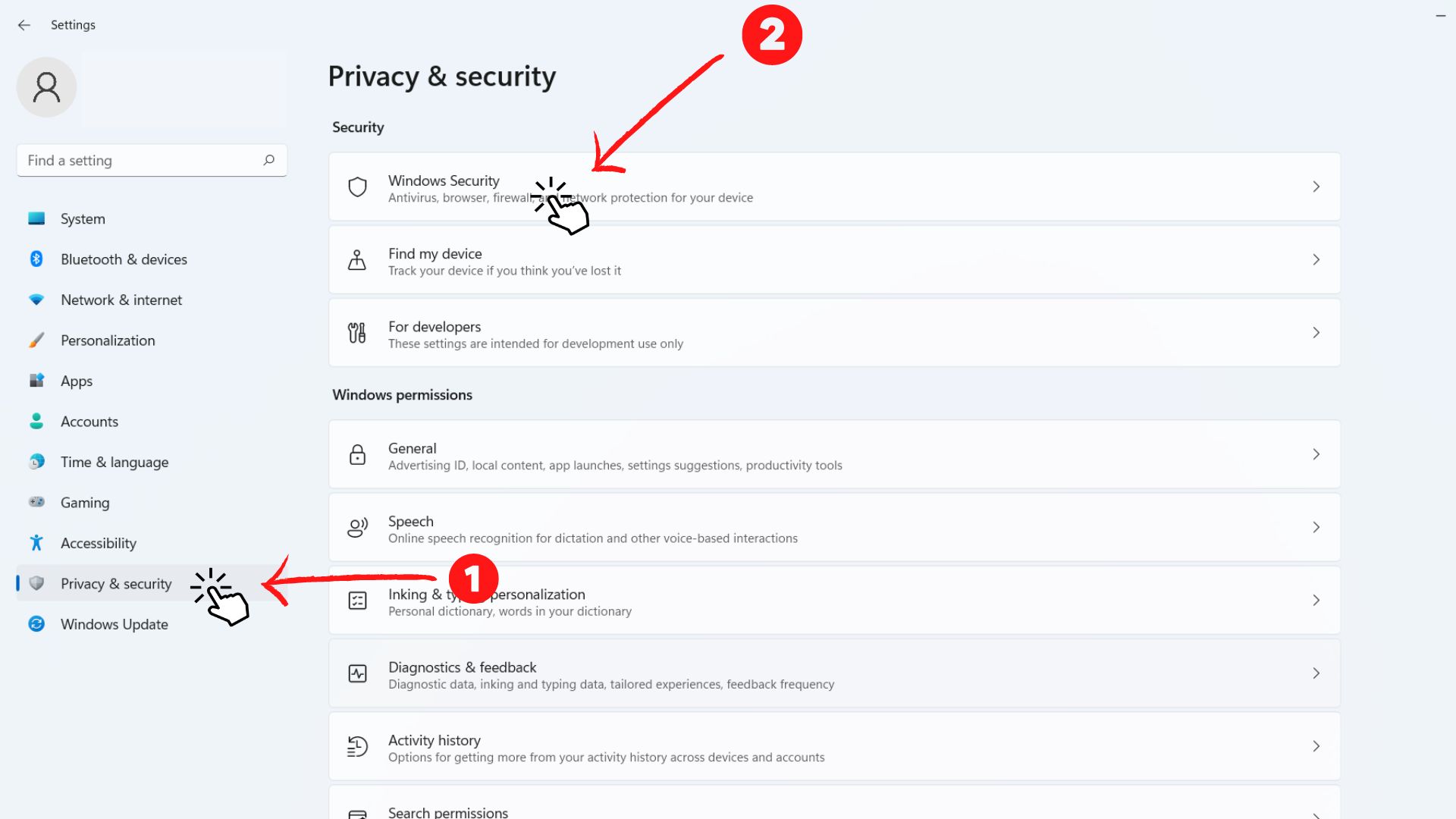Expand Inking & typing personalization chevron

point(1316,601)
